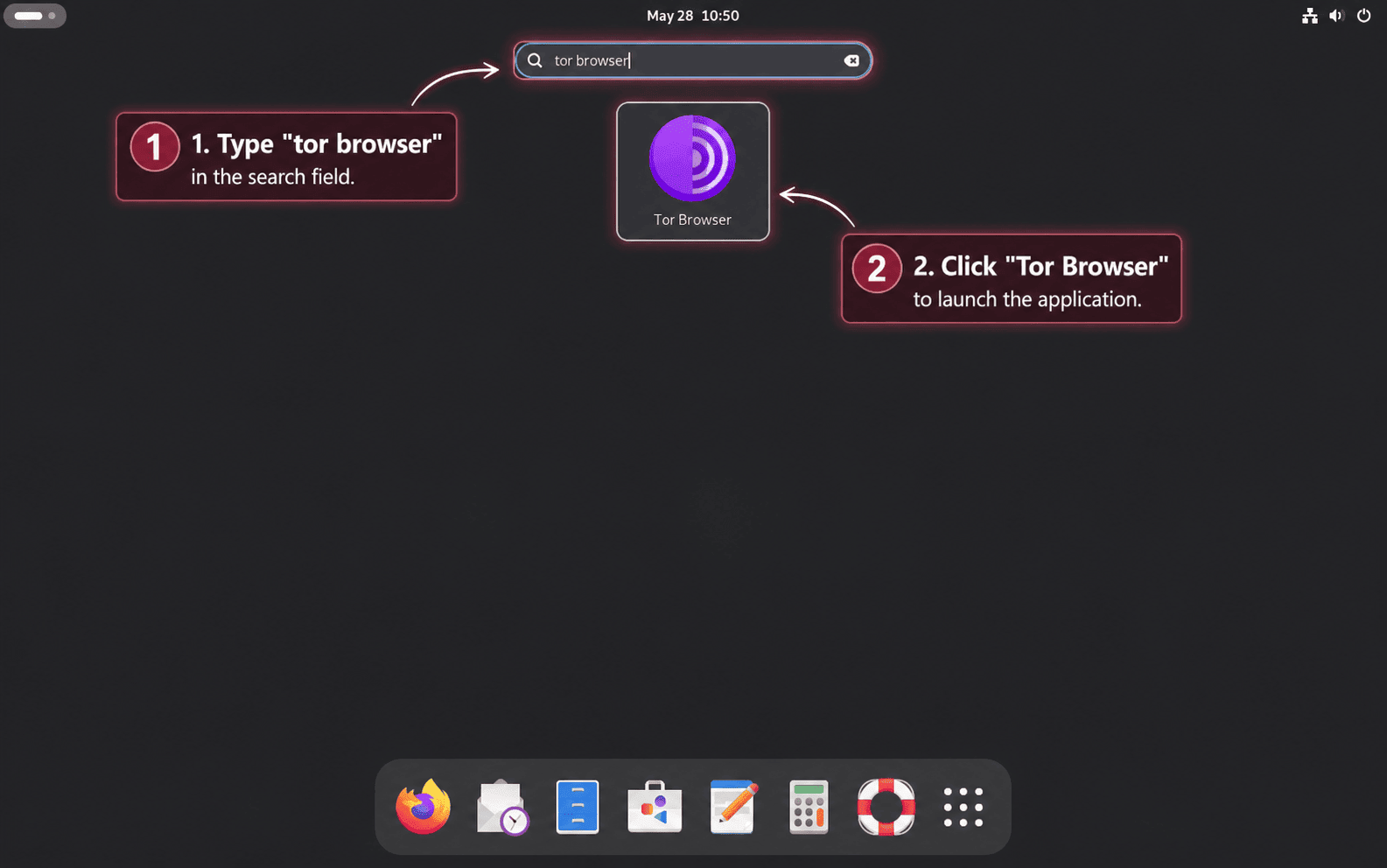Image resolution: width=1387 pixels, height=868 pixels.
Task: Open the clock showing May 28 10:50
Action: 692,16
